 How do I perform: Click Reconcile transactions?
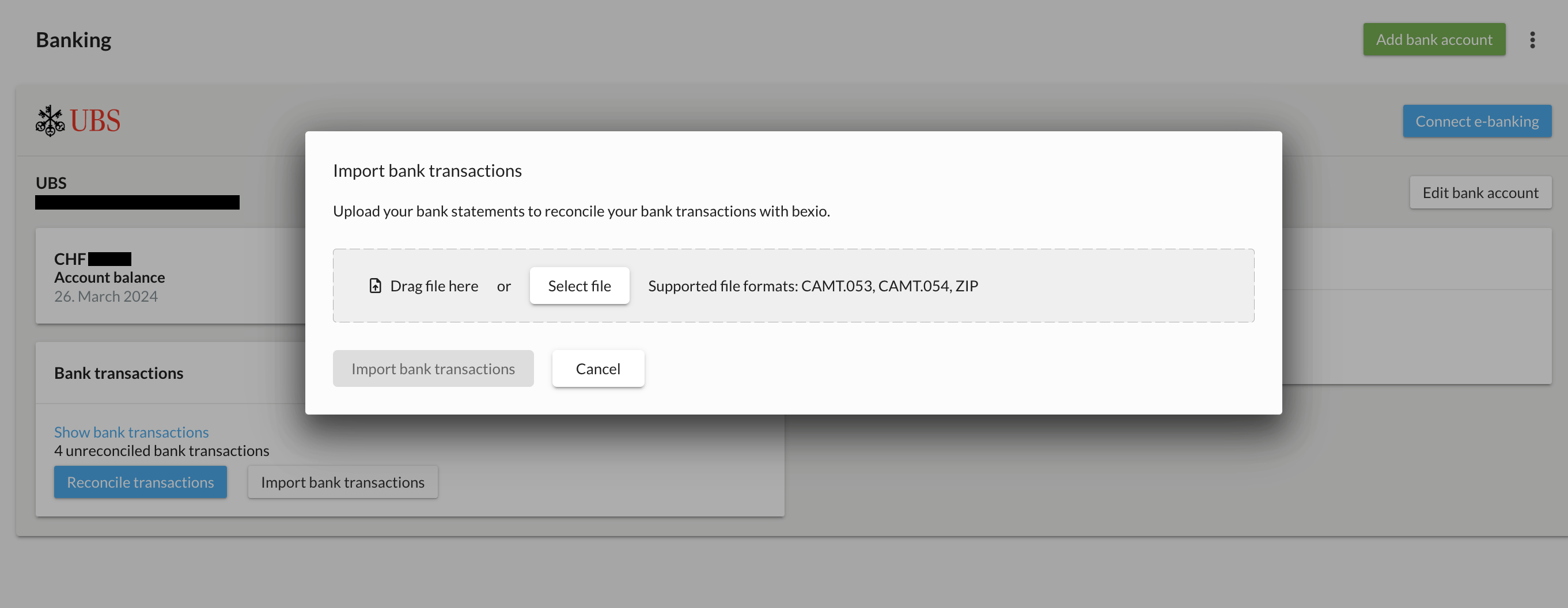point(140,482)
